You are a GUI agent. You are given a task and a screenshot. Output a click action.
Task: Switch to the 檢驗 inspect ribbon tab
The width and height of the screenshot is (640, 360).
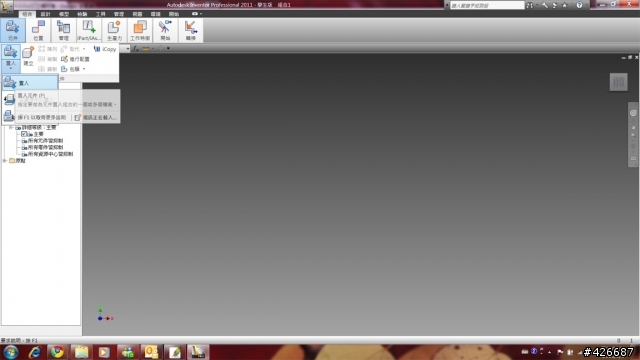82,14
